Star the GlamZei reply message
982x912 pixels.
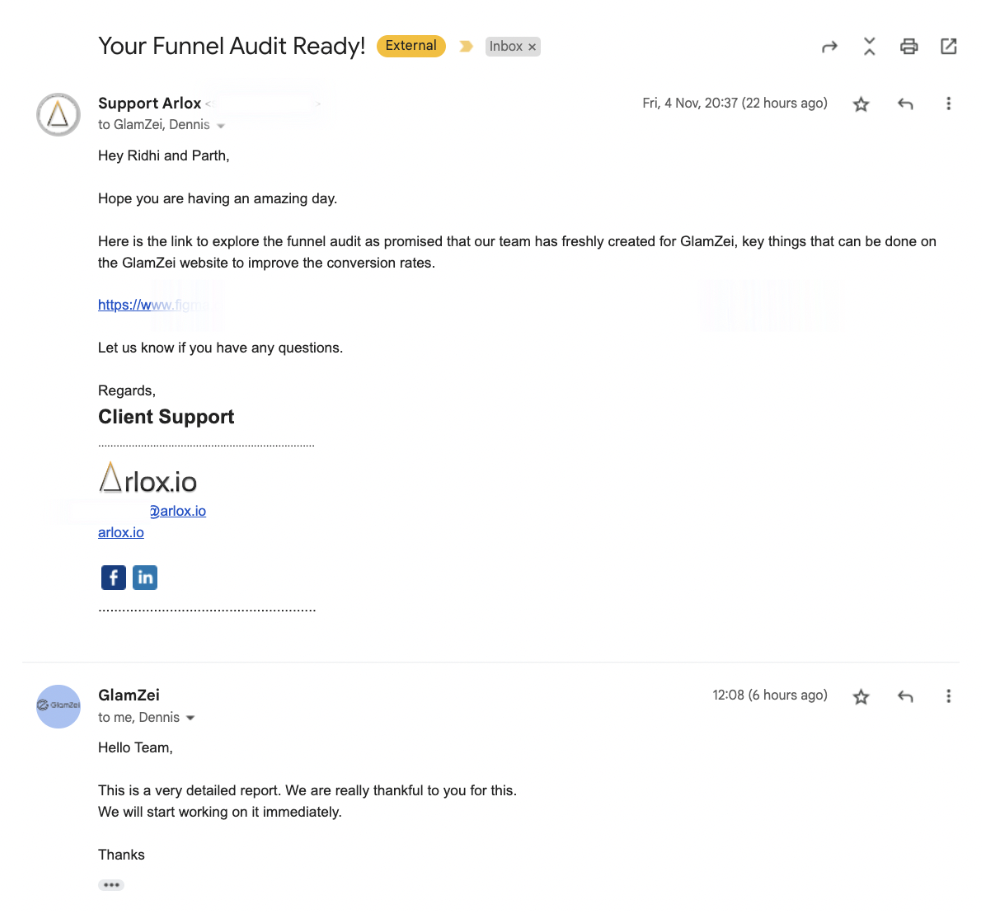(x=861, y=696)
